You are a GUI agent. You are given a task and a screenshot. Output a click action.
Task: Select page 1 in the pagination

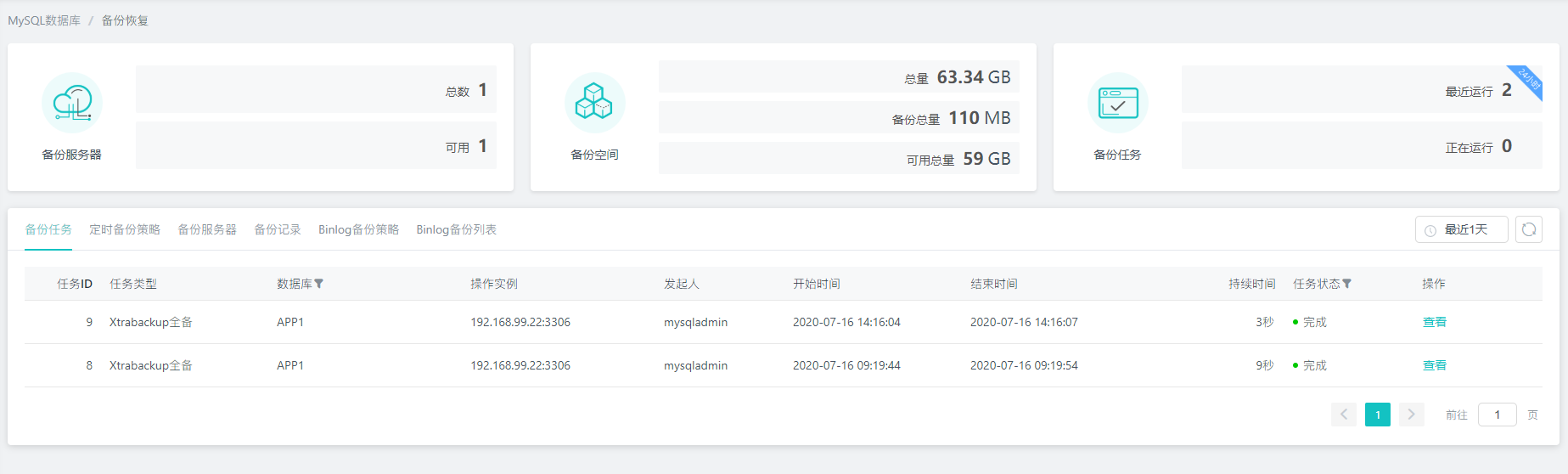click(x=1377, y=415)
